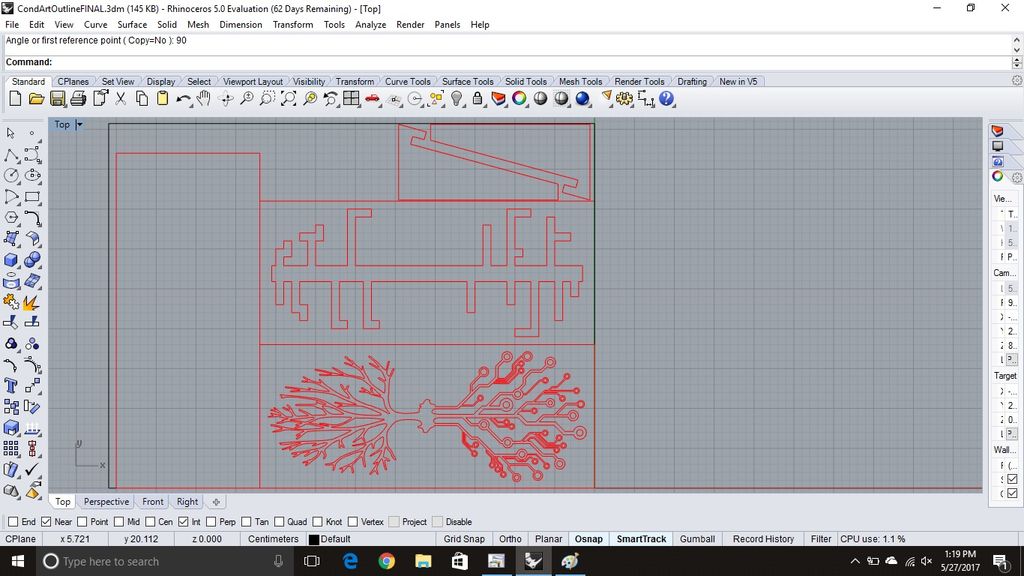Screen dimensions: 1024x576
Task: Click the Zoom Extents magnifier icon
Action: point(288,99)
